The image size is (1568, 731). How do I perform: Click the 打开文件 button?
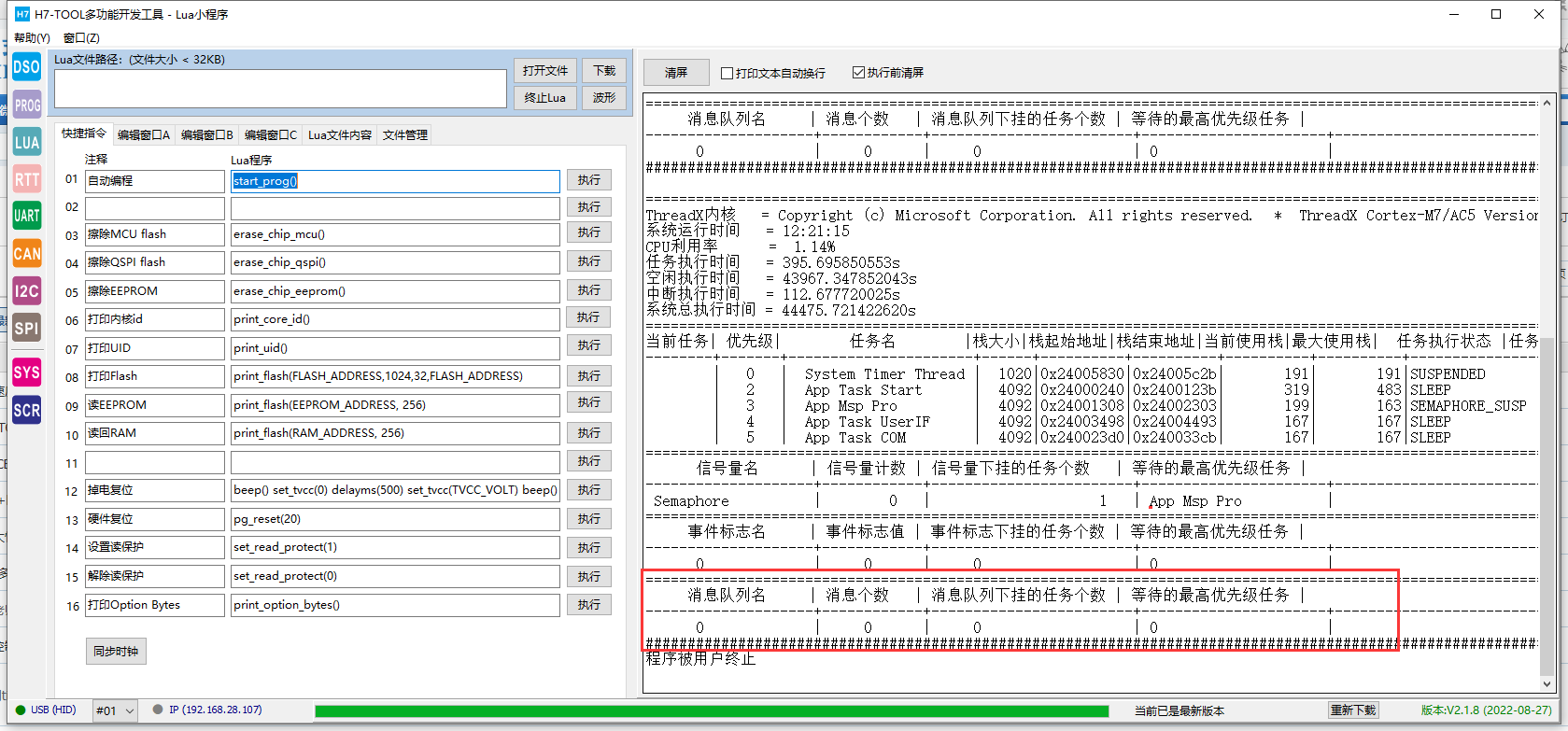pos(545,71)
